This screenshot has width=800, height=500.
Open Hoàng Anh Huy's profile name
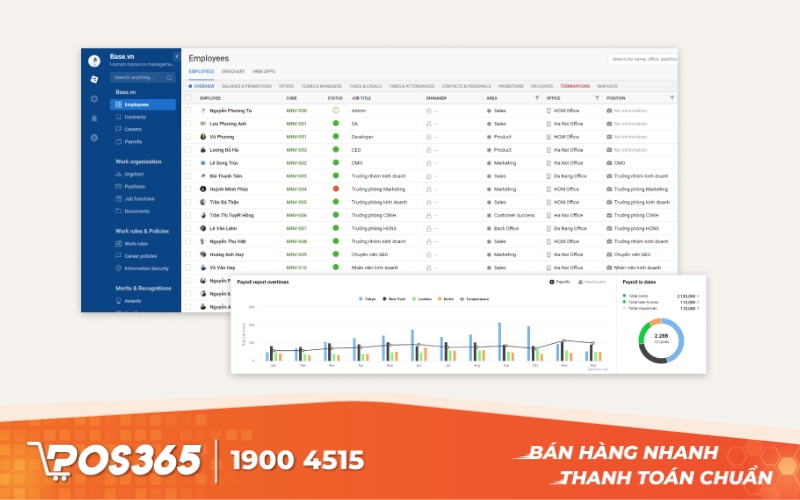227,254
